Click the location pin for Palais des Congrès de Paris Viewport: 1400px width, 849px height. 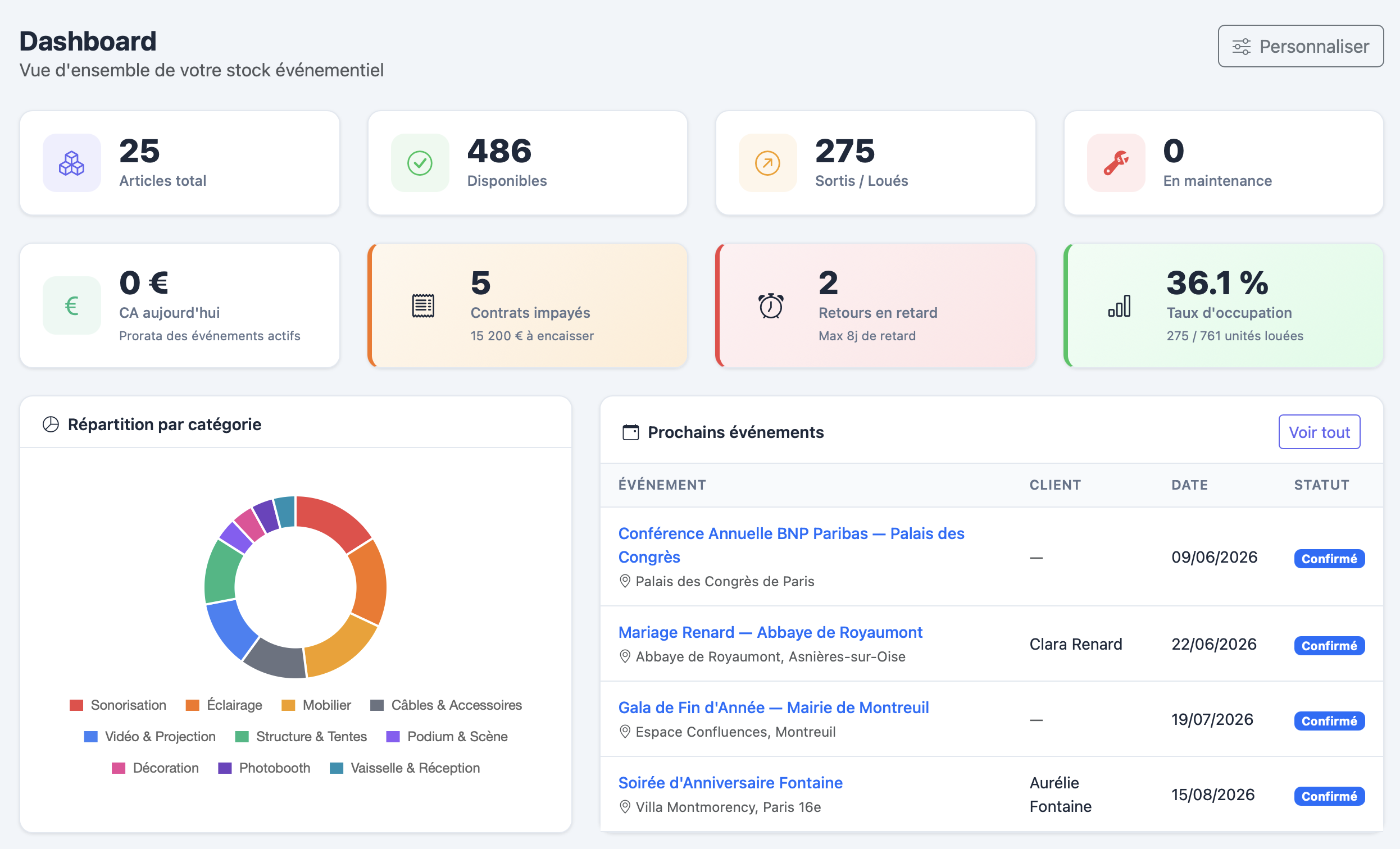coord(624,581)
